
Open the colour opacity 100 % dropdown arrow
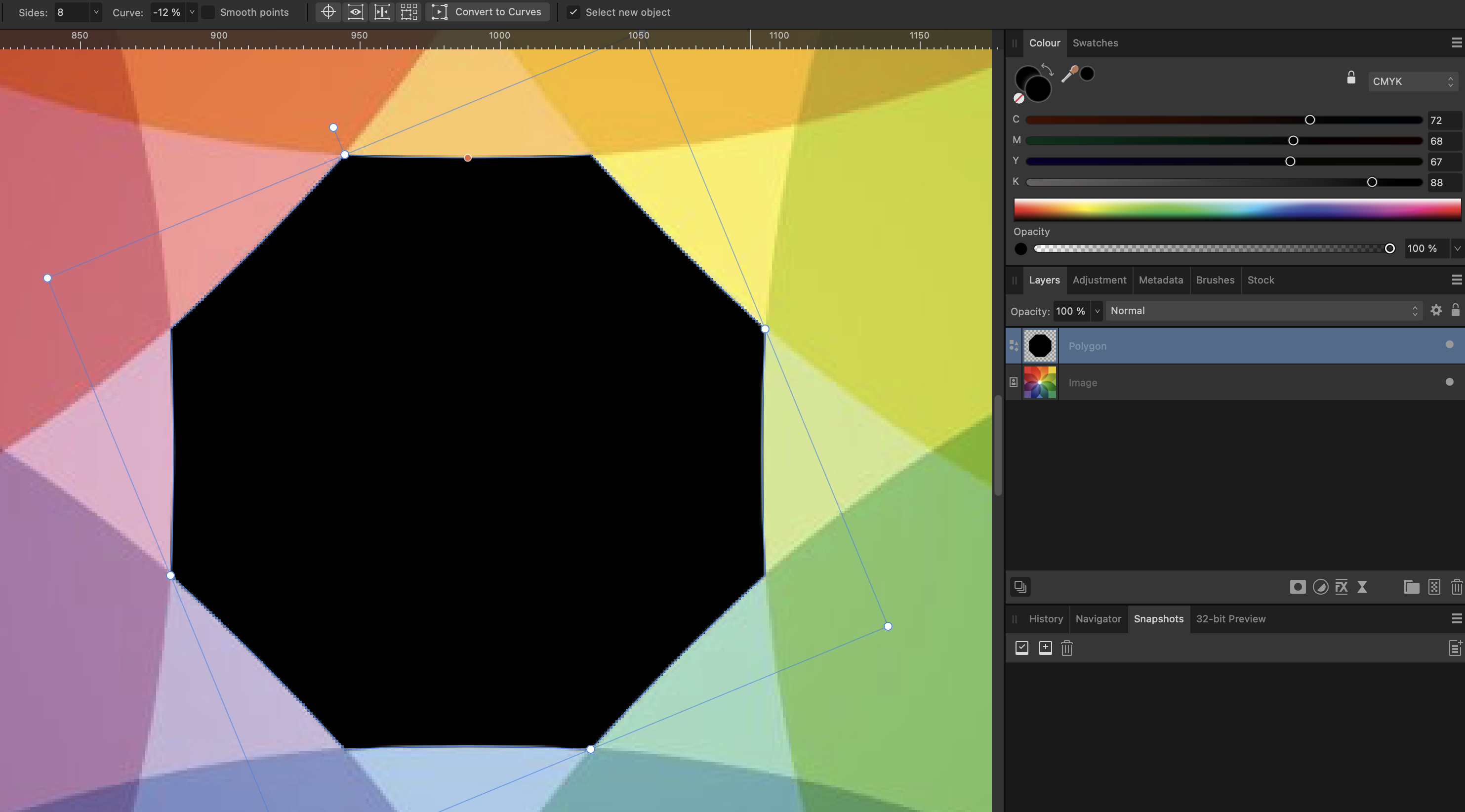[x=1457, y=248]
